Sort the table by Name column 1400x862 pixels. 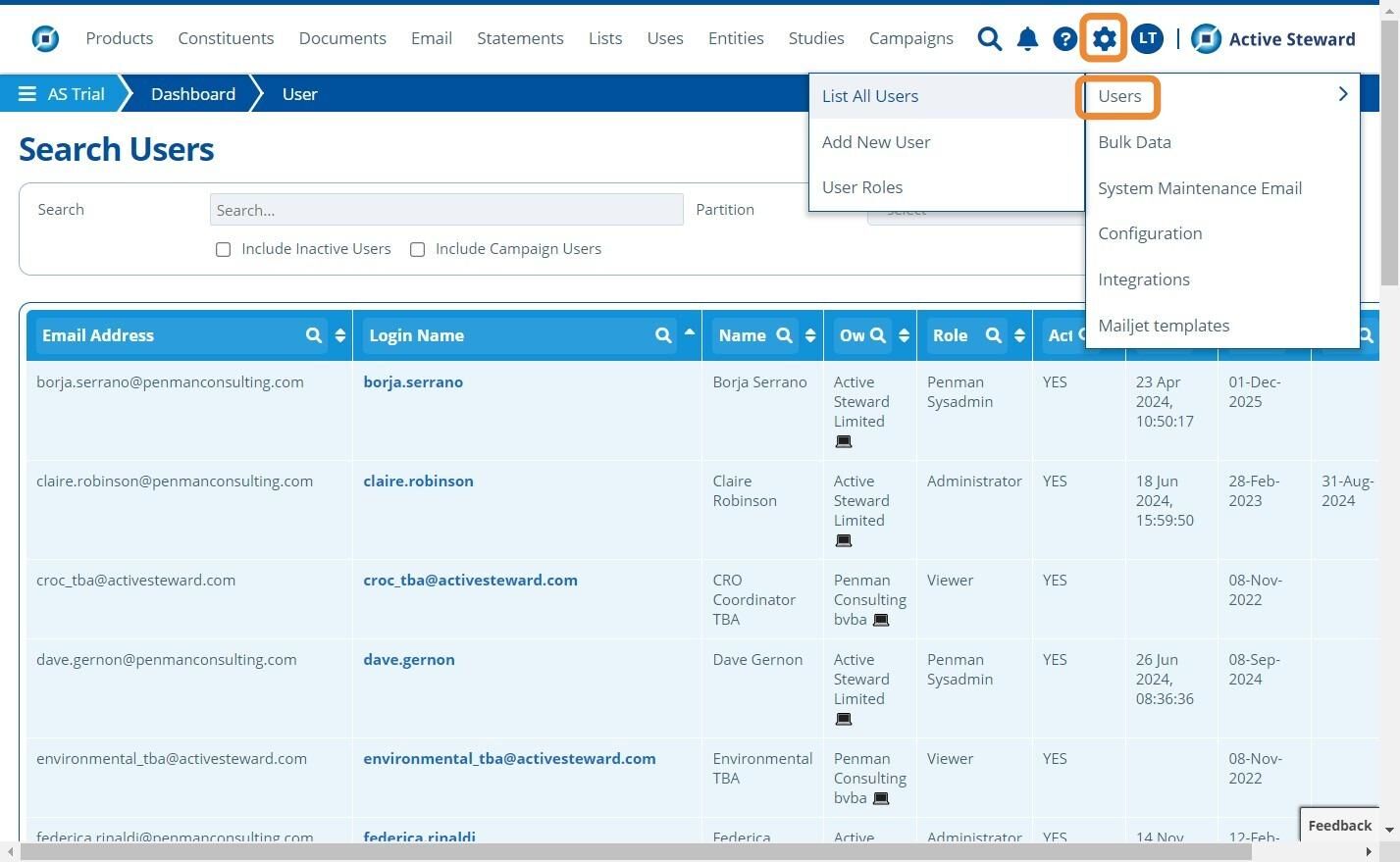(810, 335)
